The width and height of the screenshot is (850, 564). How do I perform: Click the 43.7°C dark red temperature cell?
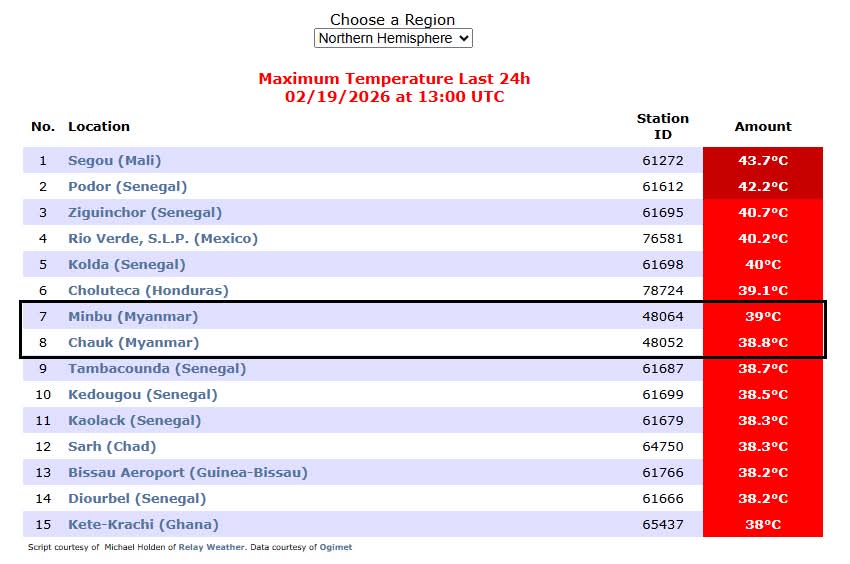click(x=762, y=160)
